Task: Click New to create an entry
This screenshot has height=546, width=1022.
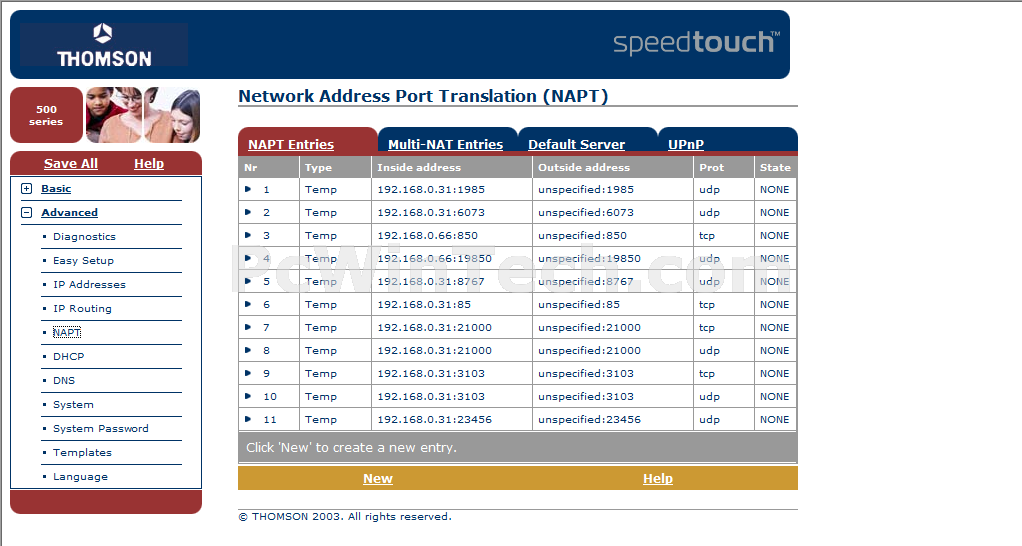Action: (x=377, y=478)
